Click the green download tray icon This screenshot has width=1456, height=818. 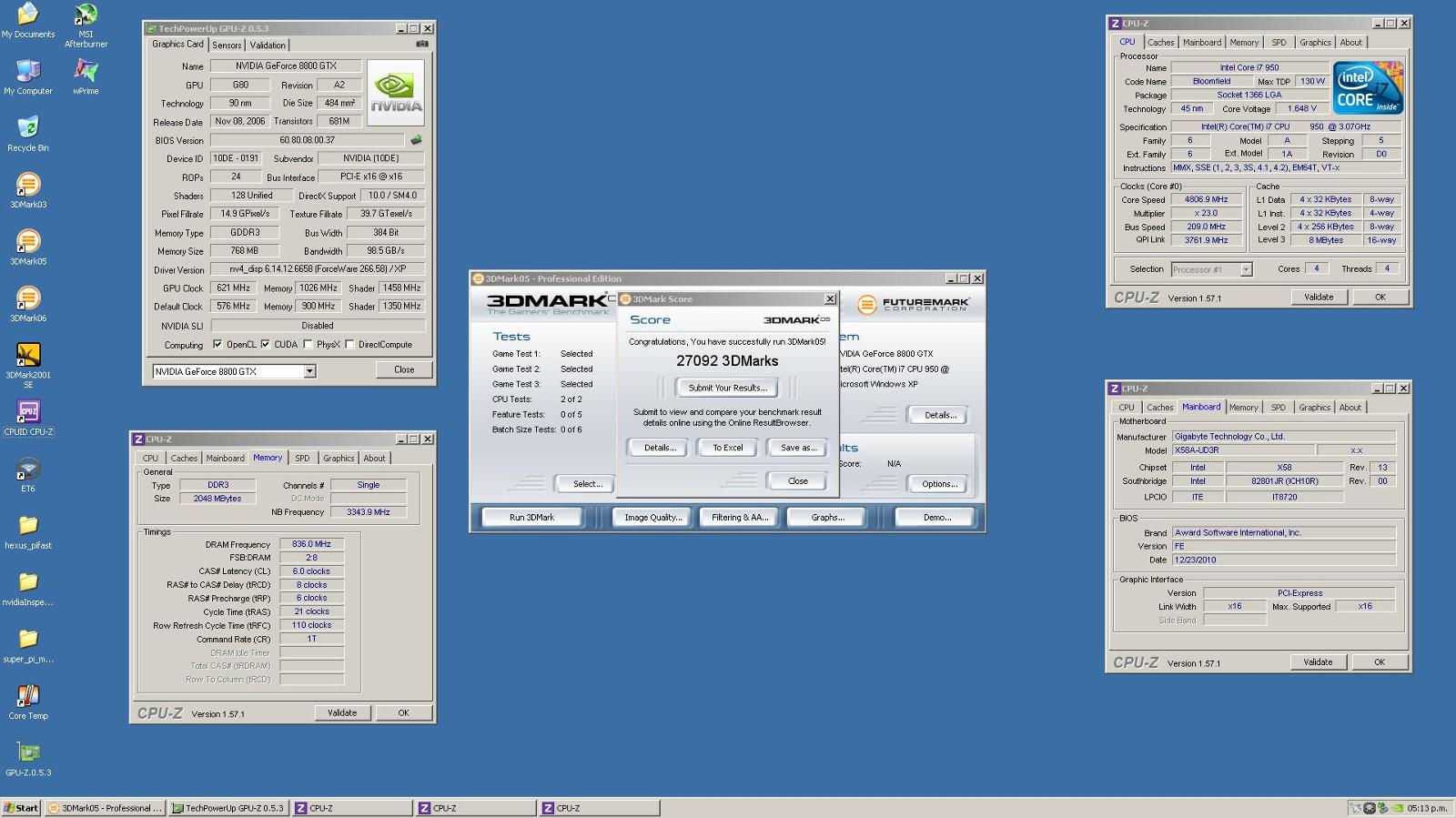(1383, 808)
